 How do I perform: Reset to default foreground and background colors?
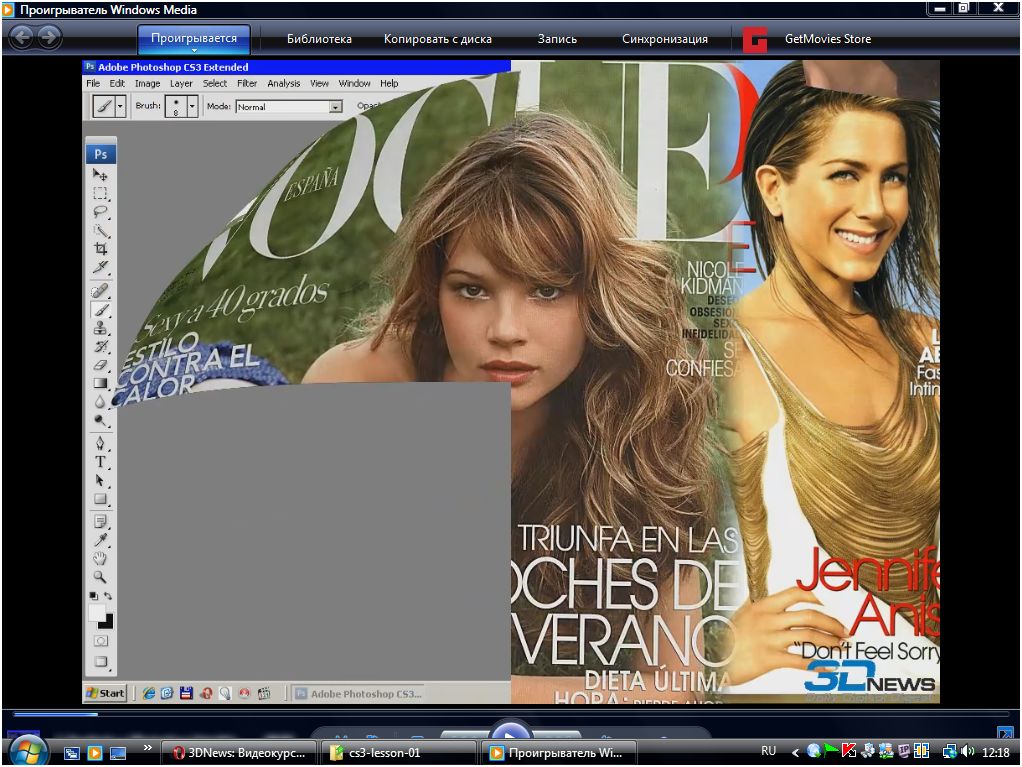pyautogui.click(x=93, y=596)
